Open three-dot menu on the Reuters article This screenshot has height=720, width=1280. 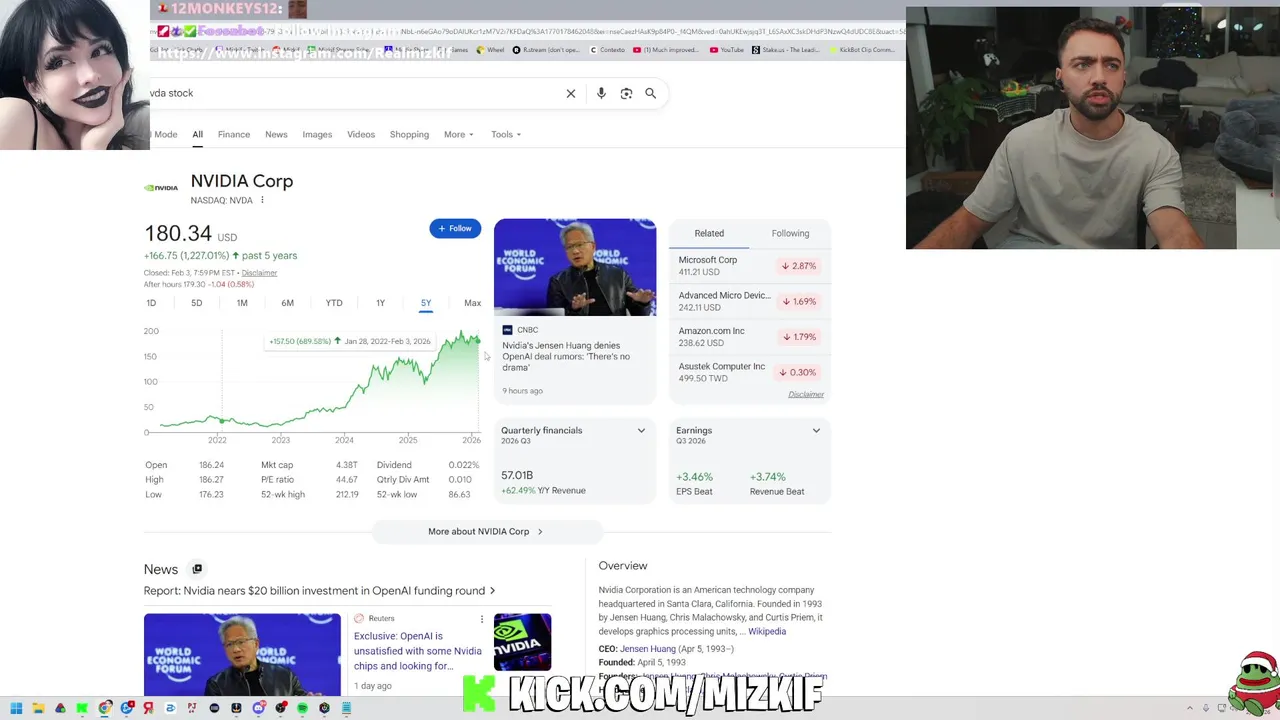[x=482, y=619]
